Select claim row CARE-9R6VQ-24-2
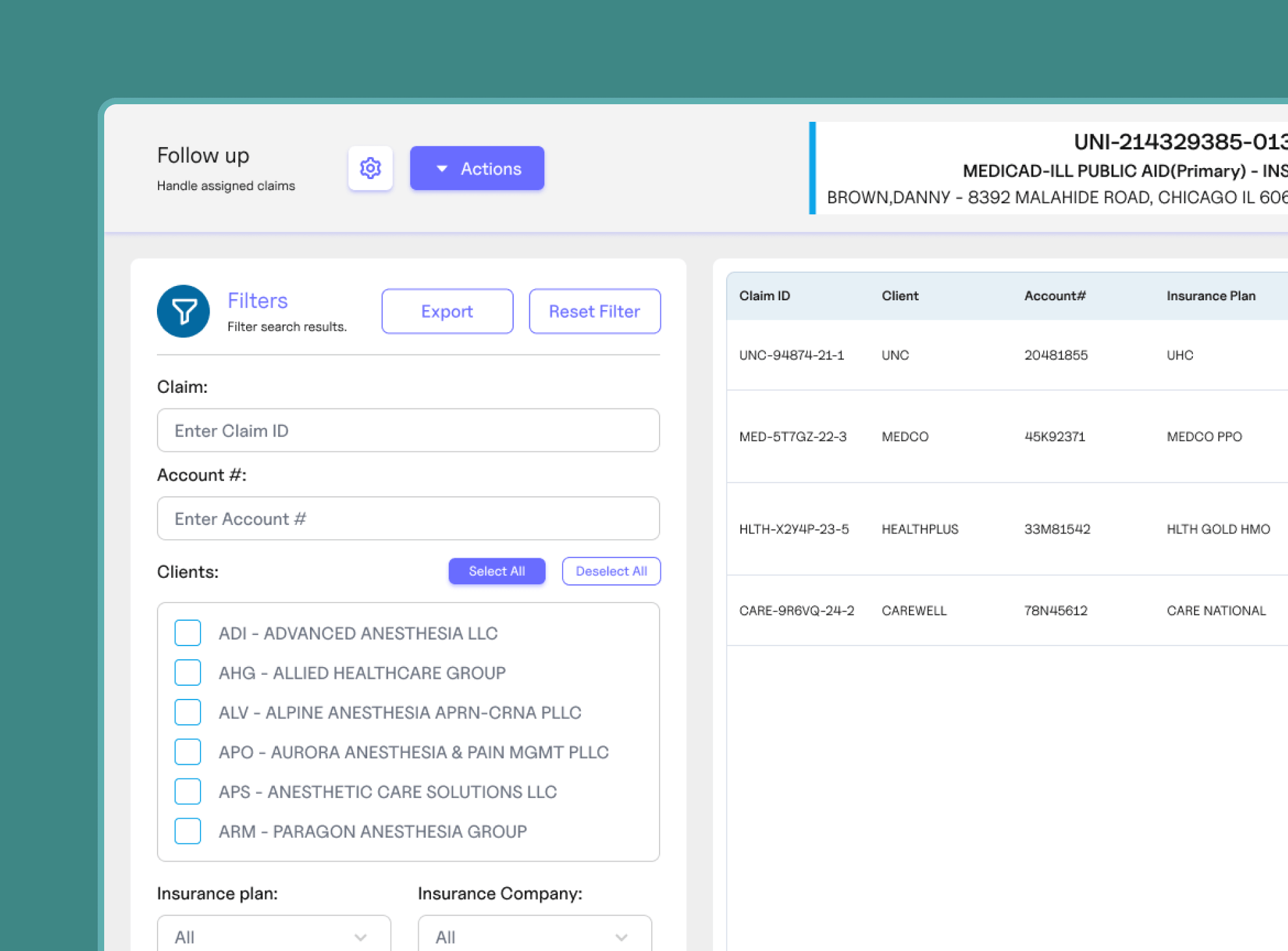Screen dimensions: 1288x951 796,610
